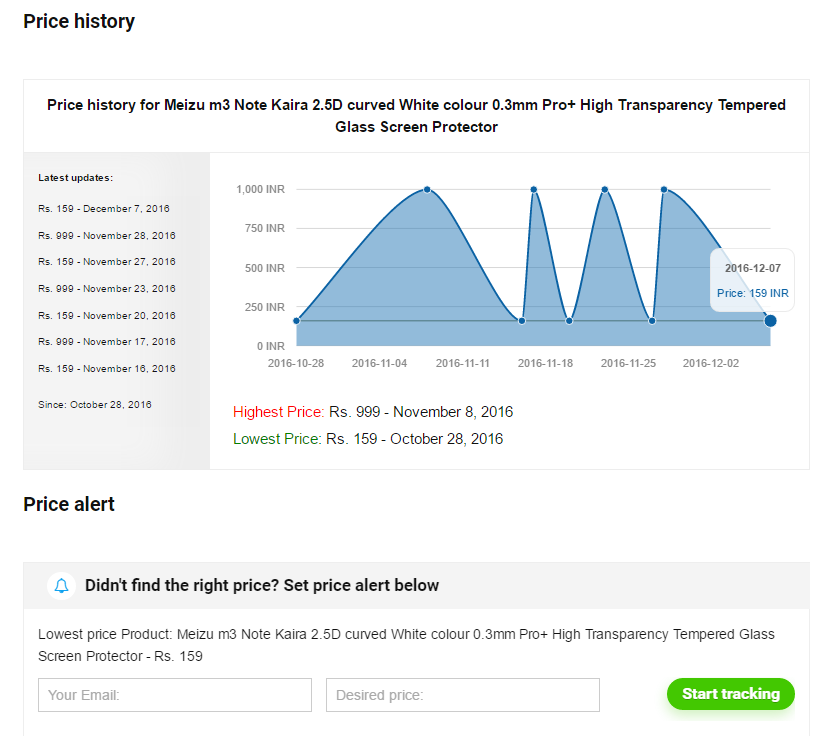The image size is (823, 753).
Task: Click the green Lowest Price label
Action: click(277, 439)
